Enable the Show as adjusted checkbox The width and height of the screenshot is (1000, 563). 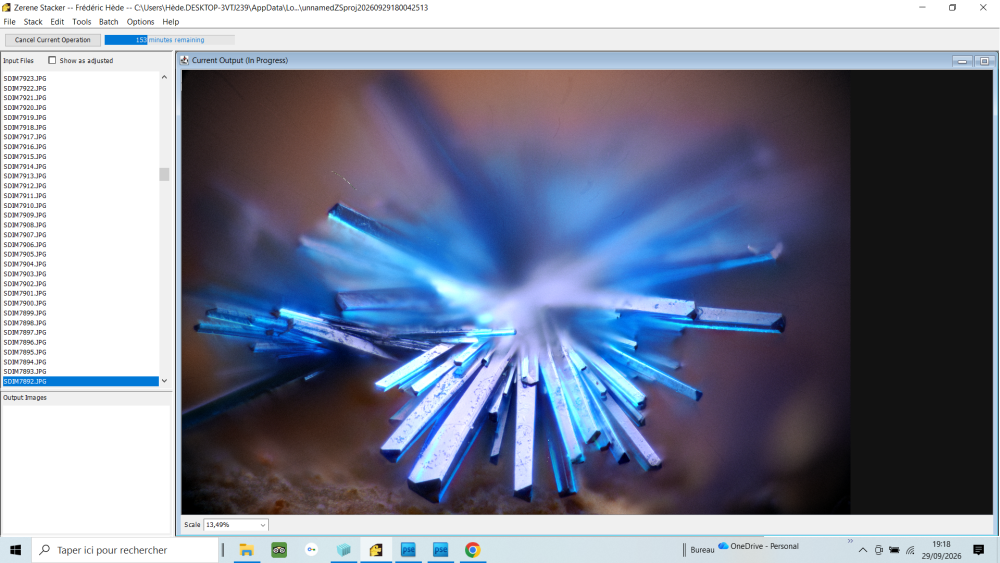(52, 61)
